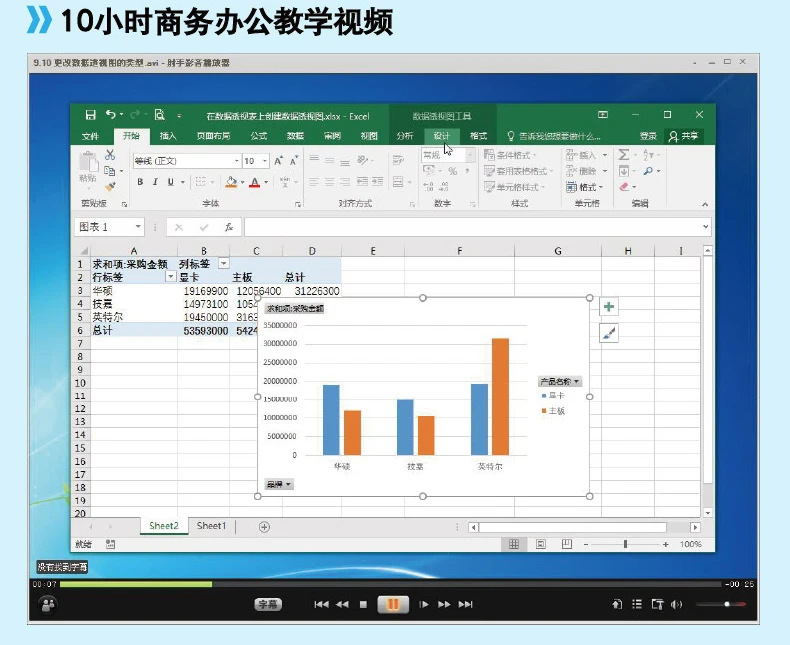Viewport: 790px width, 645px height.
Task: Click the Ribbon Display Options icon
Action: (603, 115)
